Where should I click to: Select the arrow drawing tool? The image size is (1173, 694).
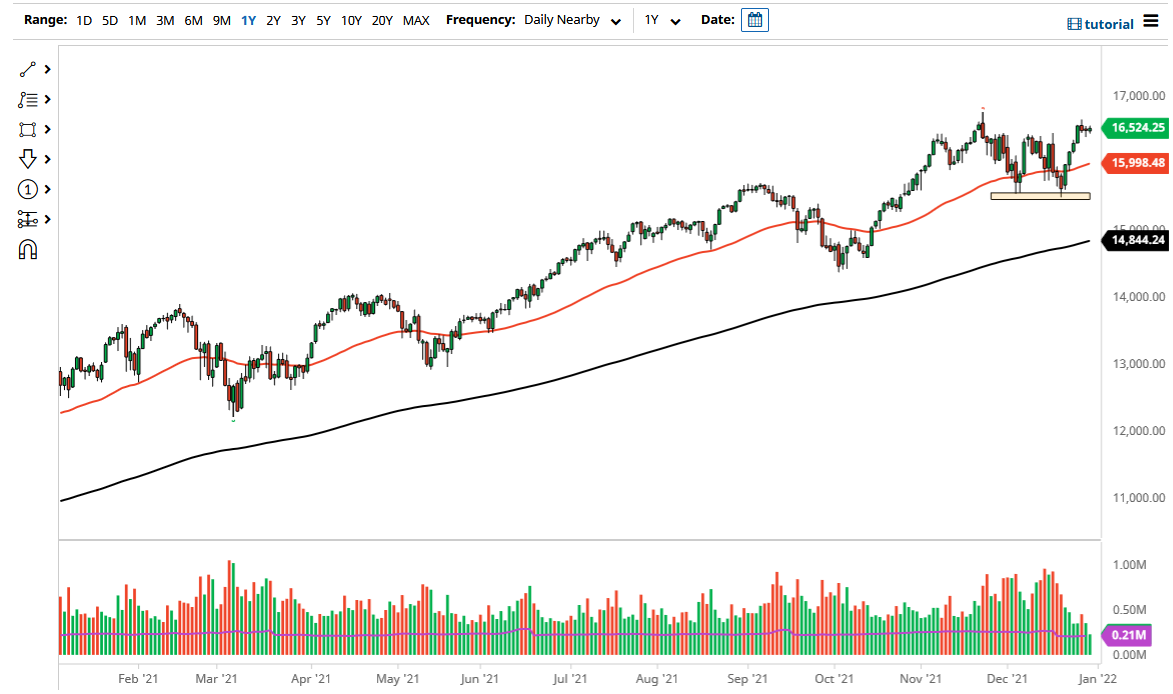click(27, 159)
